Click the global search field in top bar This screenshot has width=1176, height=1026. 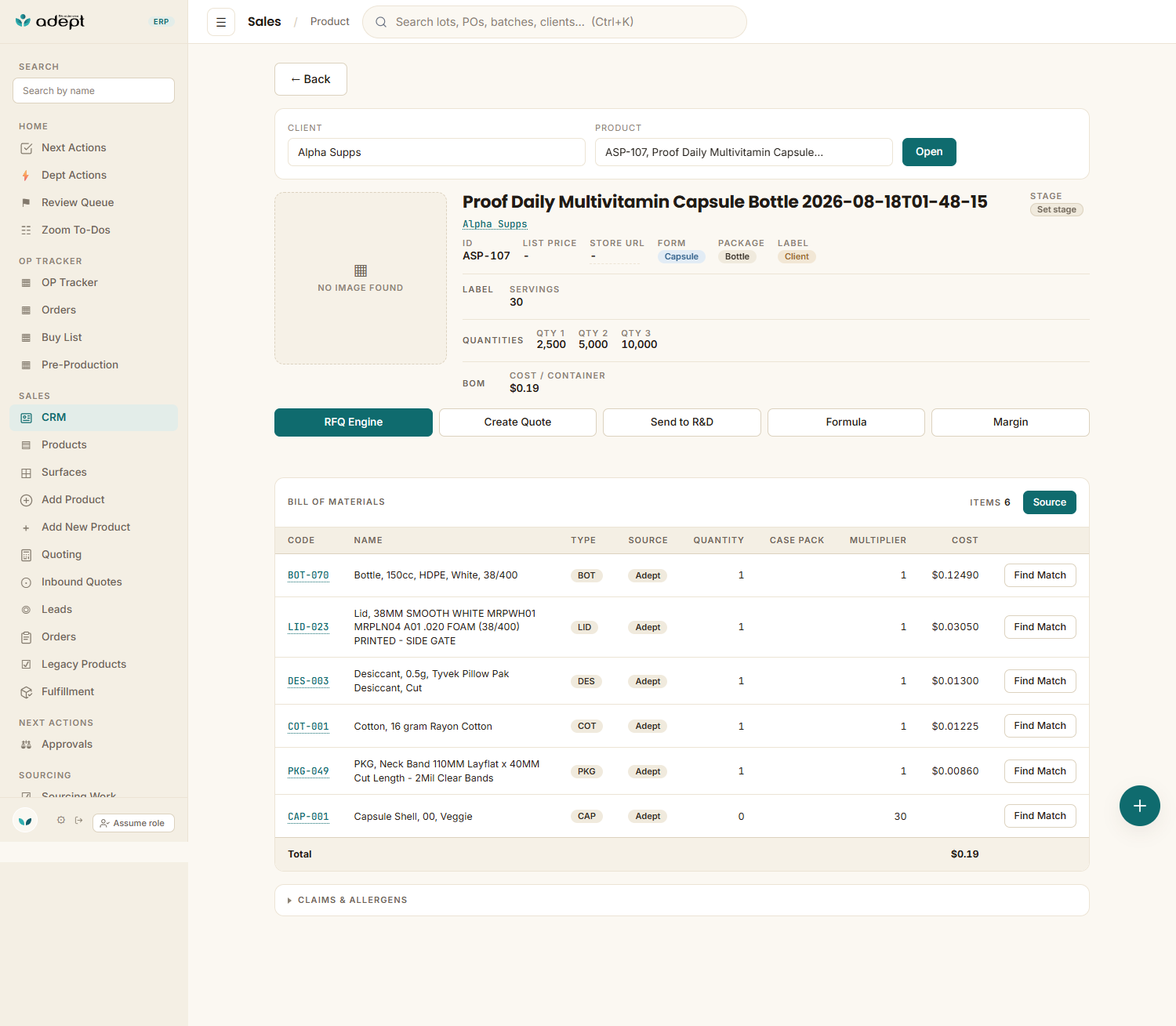pos(554,22)
